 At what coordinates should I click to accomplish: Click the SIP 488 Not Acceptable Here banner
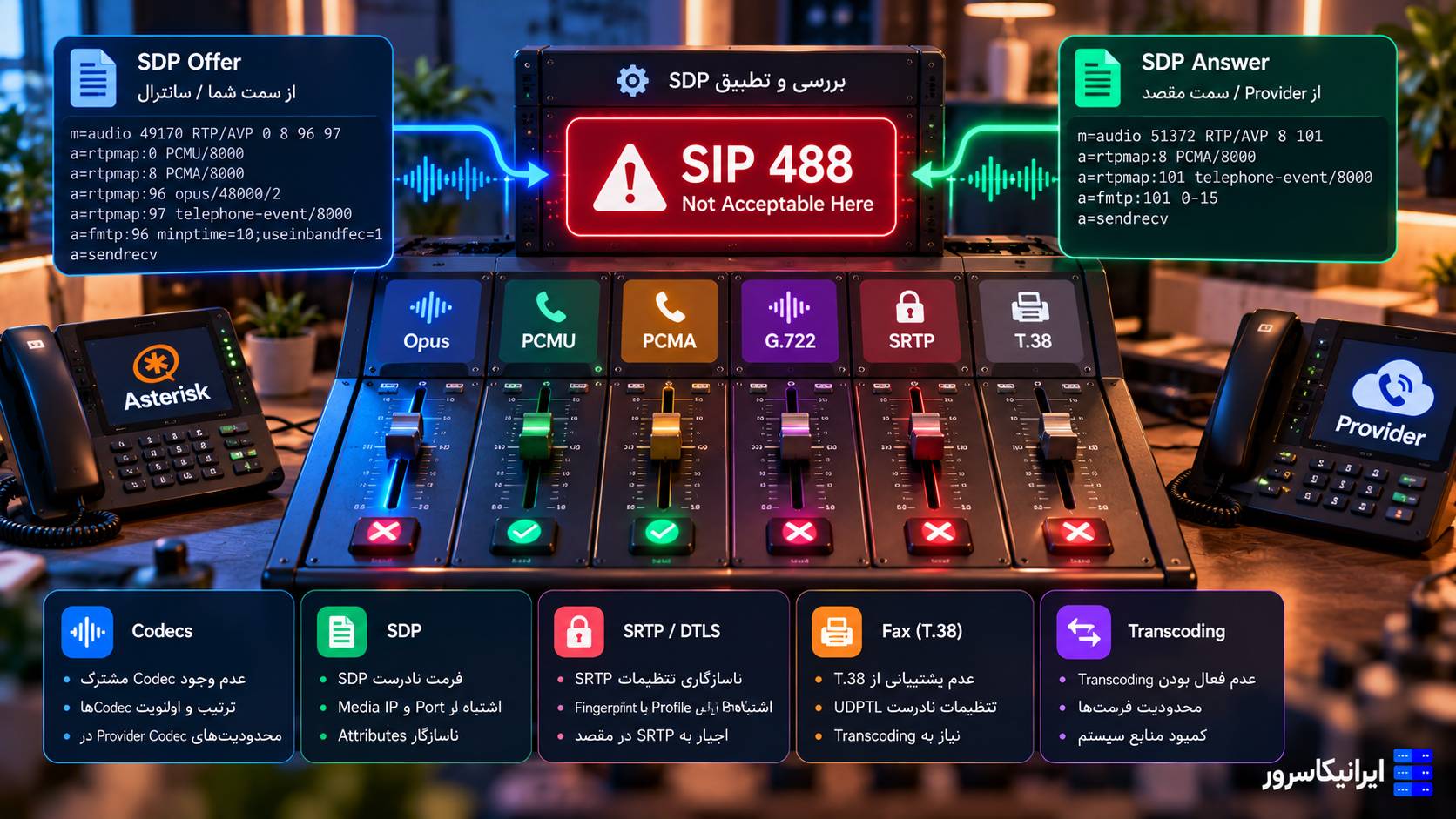pyautogui.click(x=731, y=178)
